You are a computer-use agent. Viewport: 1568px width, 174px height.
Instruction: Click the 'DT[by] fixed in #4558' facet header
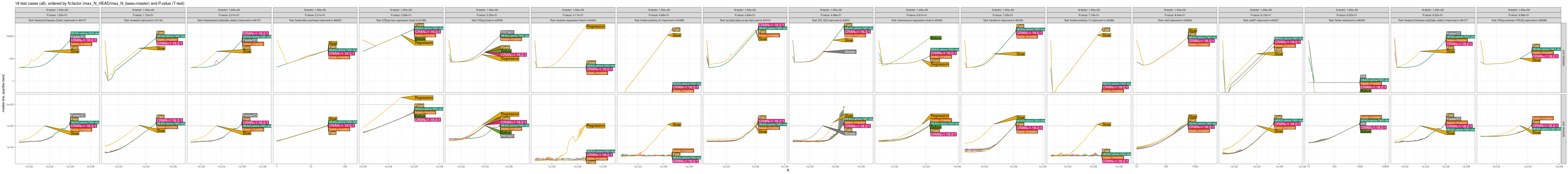[487, 20]
